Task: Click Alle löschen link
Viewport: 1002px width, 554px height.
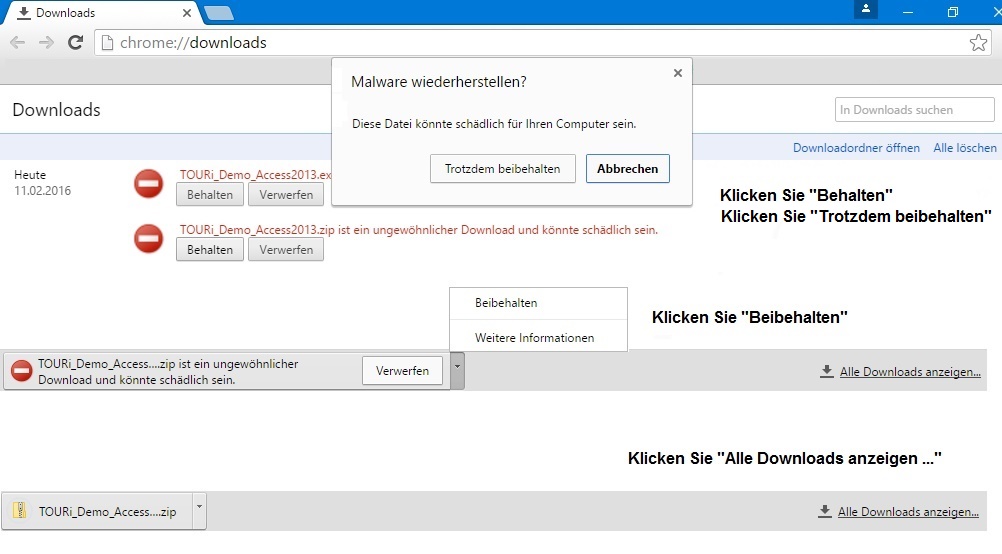Action: [964, 148]
